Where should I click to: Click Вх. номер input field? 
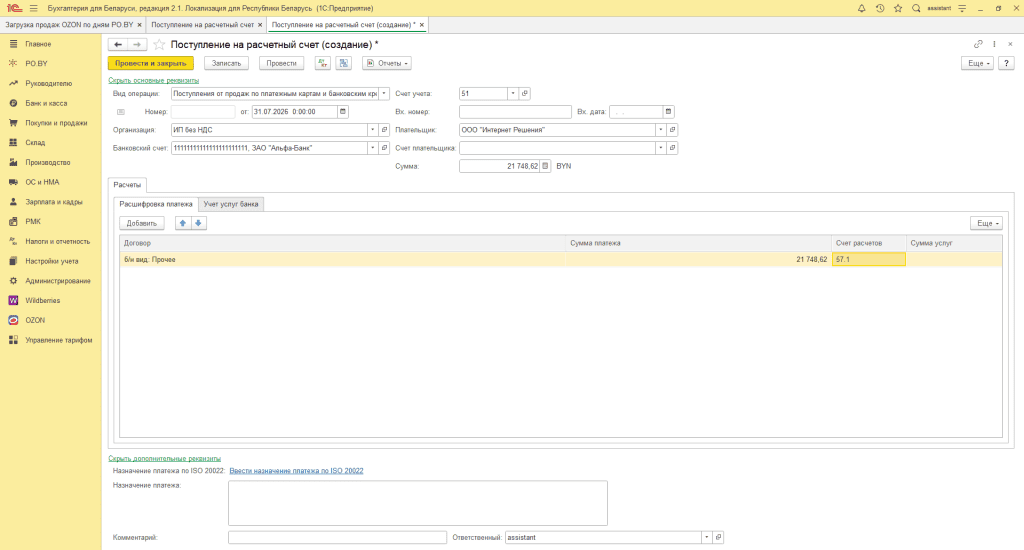point(515,112)
